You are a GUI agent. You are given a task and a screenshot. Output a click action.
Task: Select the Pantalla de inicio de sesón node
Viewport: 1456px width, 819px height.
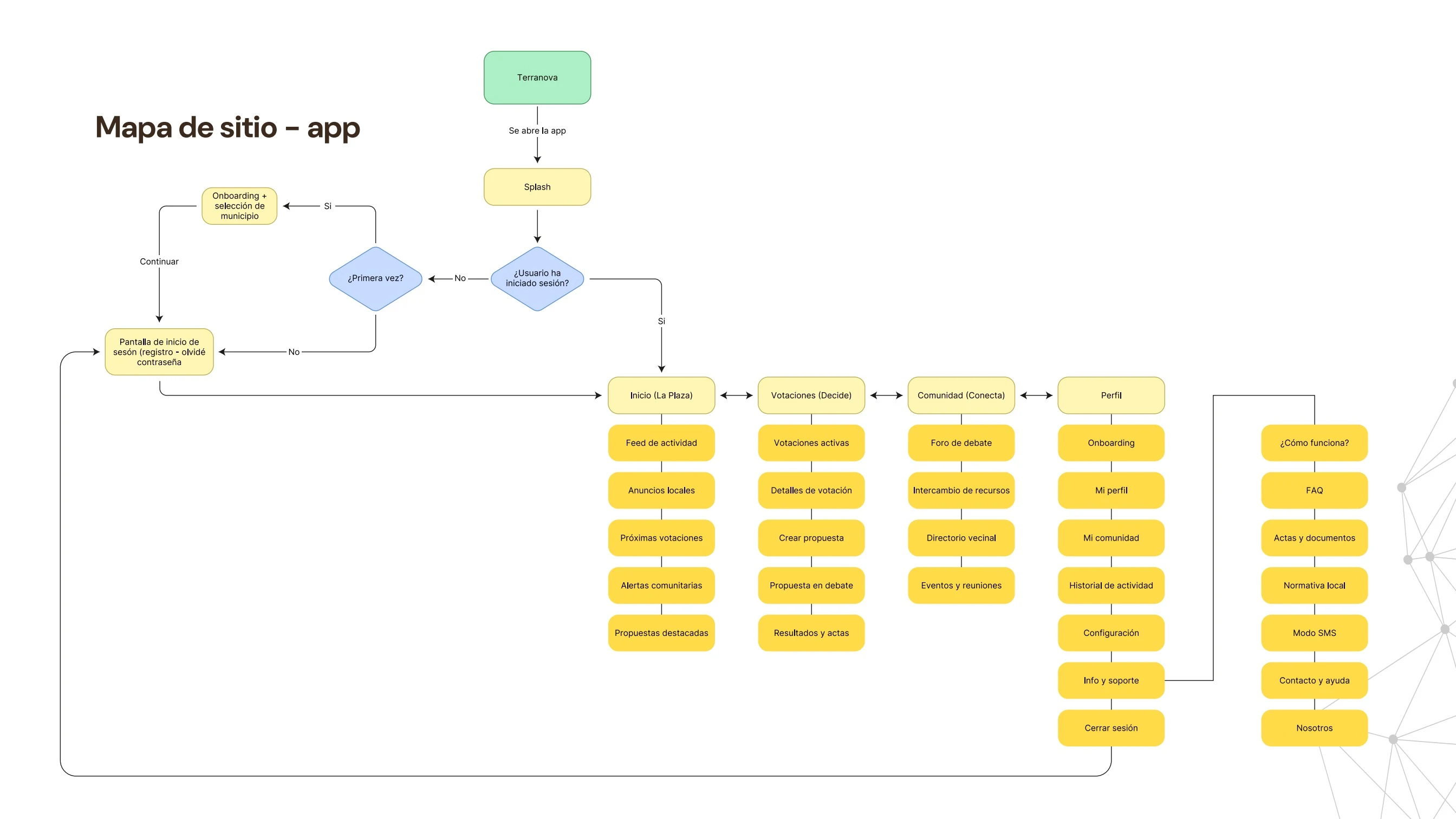pyautogui.click(x=159, y=352)
